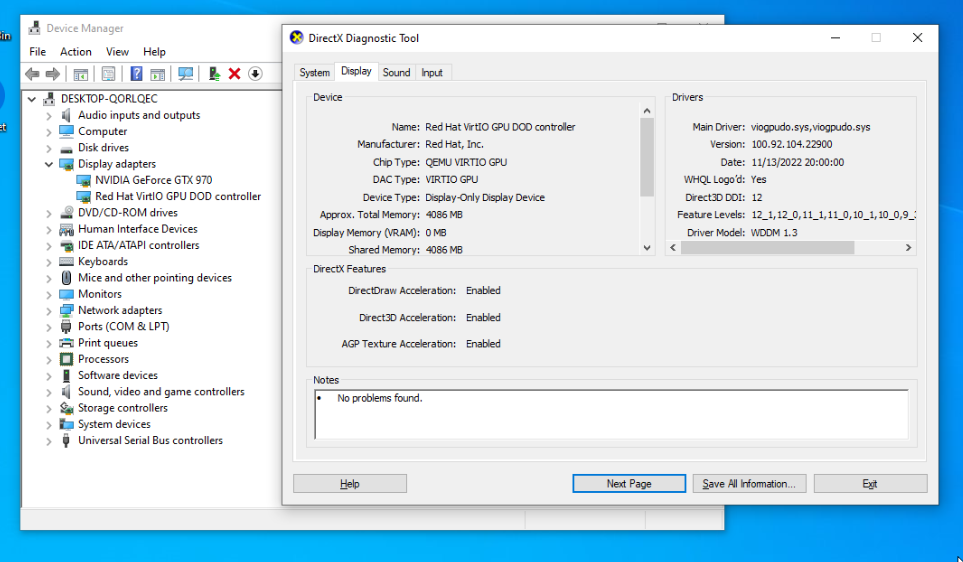Click the Help question mark toolbar icon
Screen dimensions: 963x562
(136, 74)
